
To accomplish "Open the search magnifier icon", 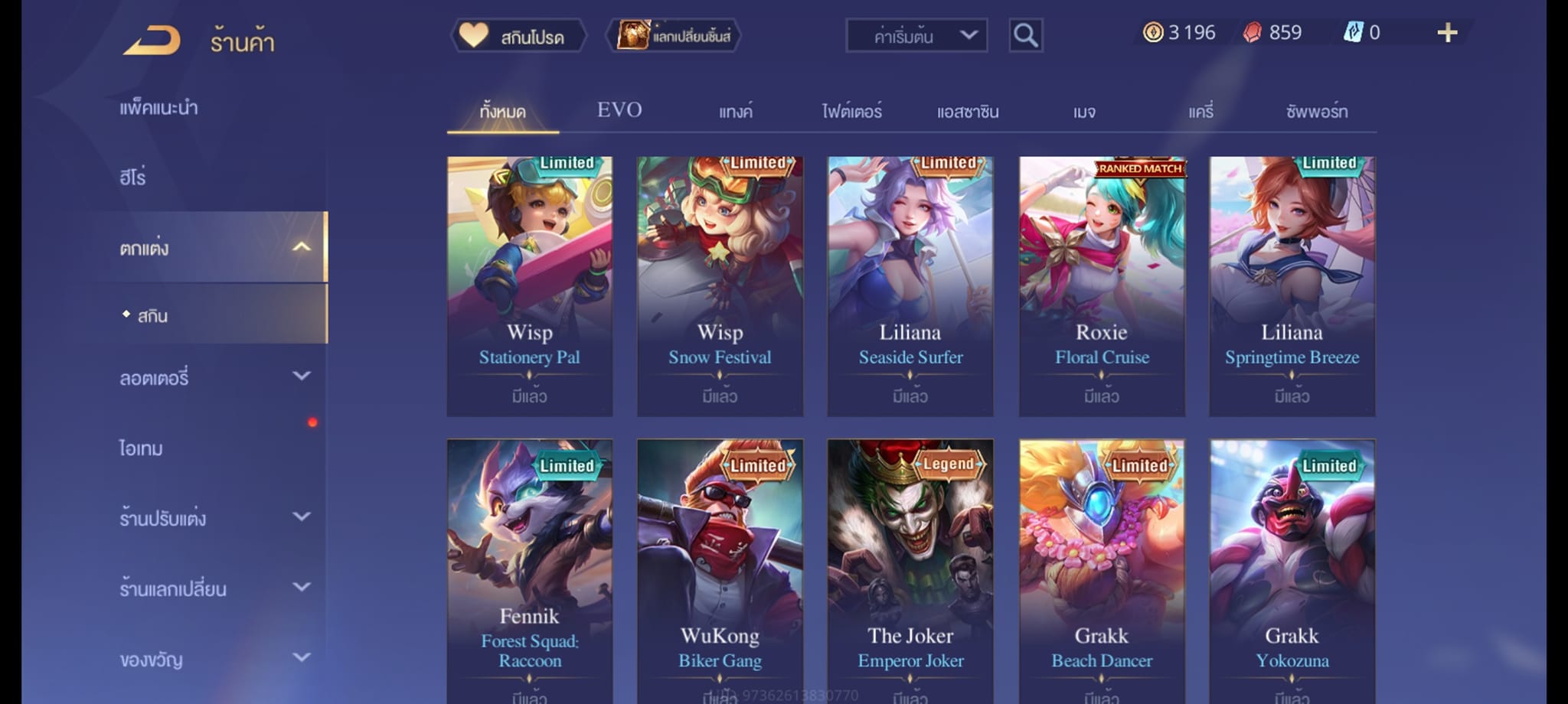I will click(1026, 35).
